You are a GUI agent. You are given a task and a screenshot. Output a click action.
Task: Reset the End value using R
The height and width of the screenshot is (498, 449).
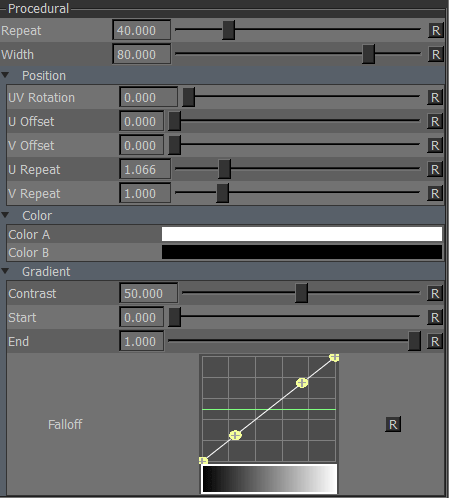[x=435, y=342]
